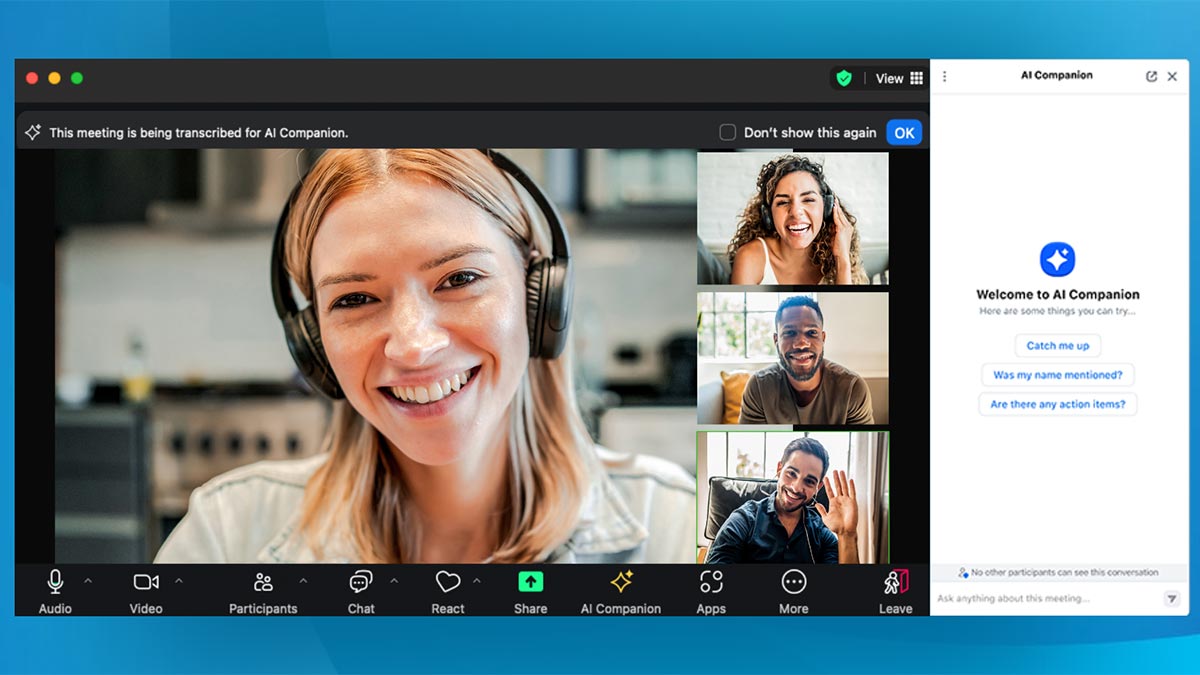Expand the Participants options arrow
This screenshot has width=1200, height=675.
[303, 580]
